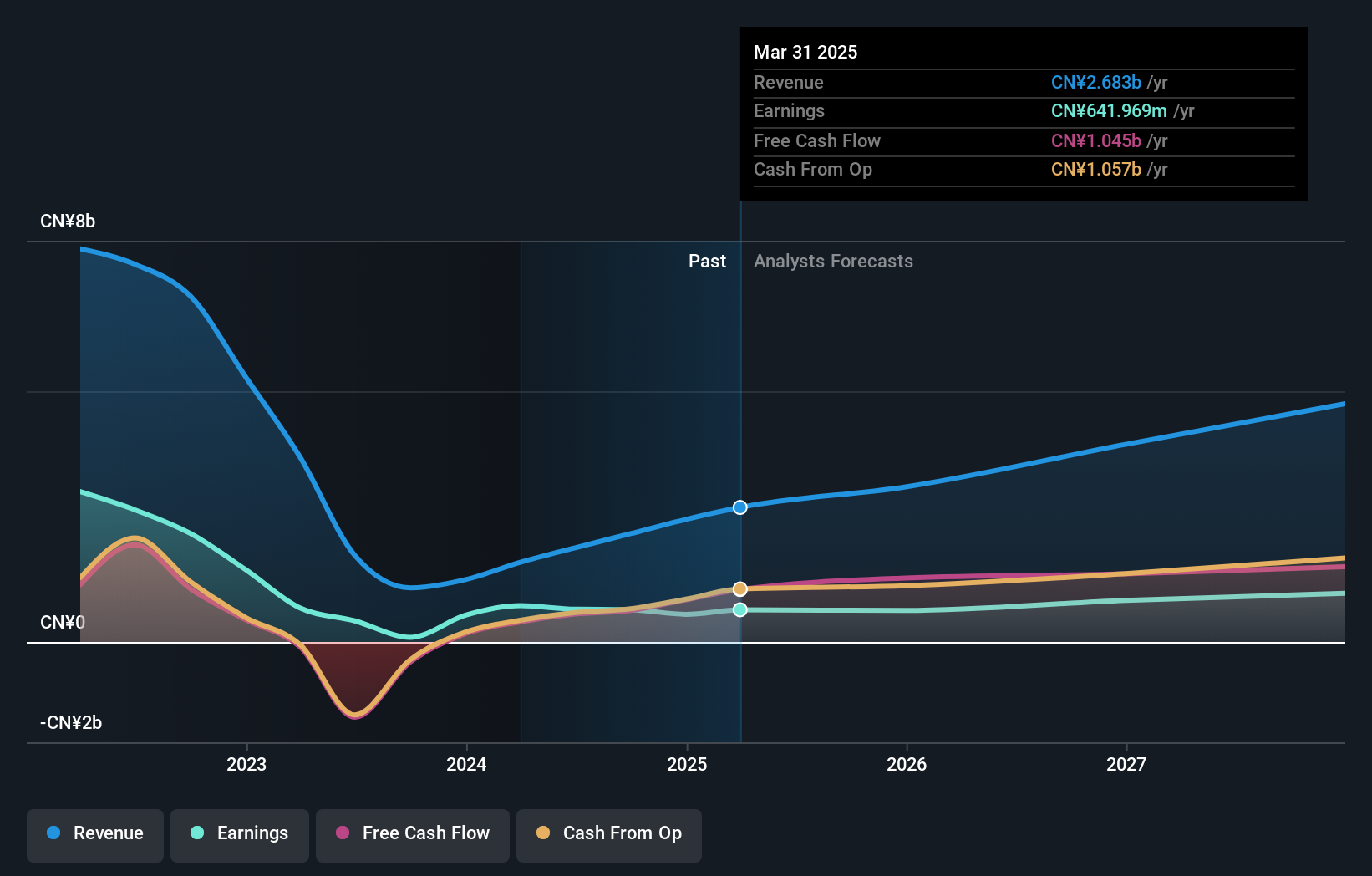Click the blue Revenue legend dot
The width and height of the screenshot is (1372, 876).
pyautogui.click(x=53, y=833)
